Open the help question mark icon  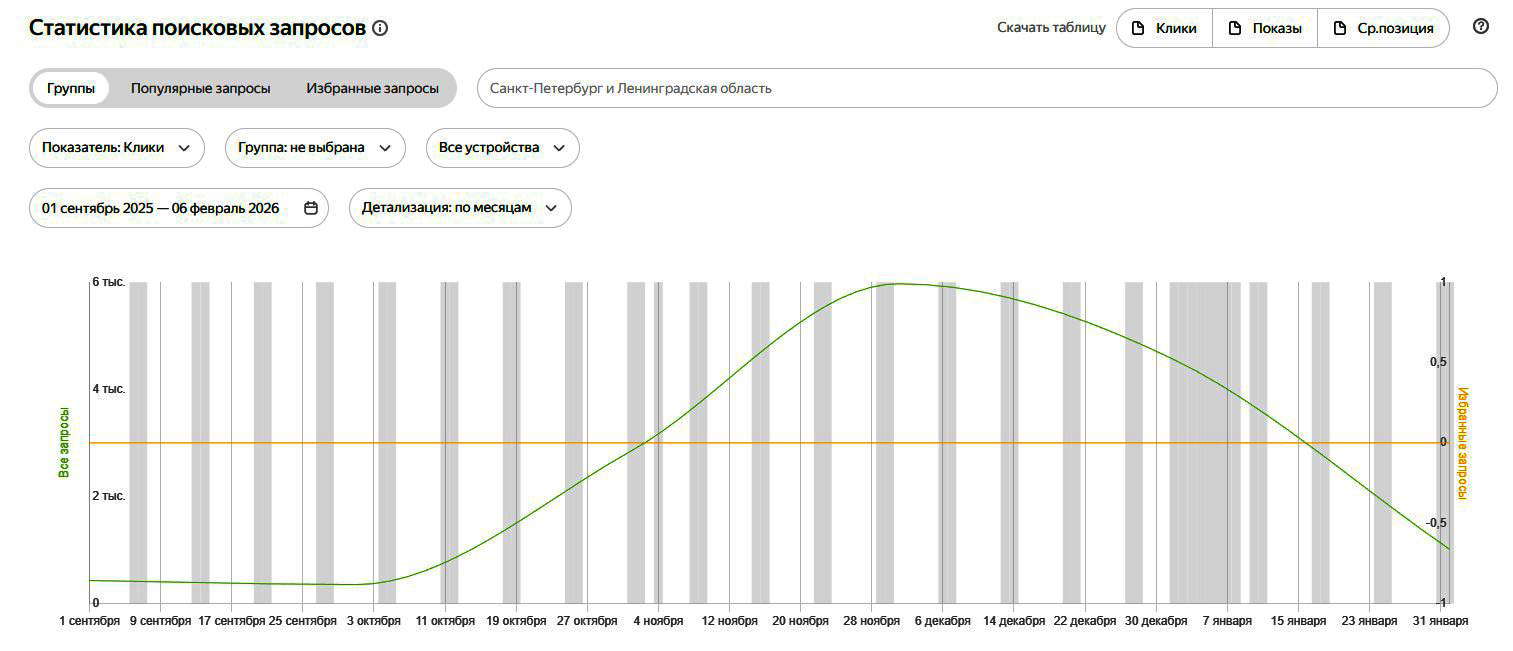tap(1481, 27)
